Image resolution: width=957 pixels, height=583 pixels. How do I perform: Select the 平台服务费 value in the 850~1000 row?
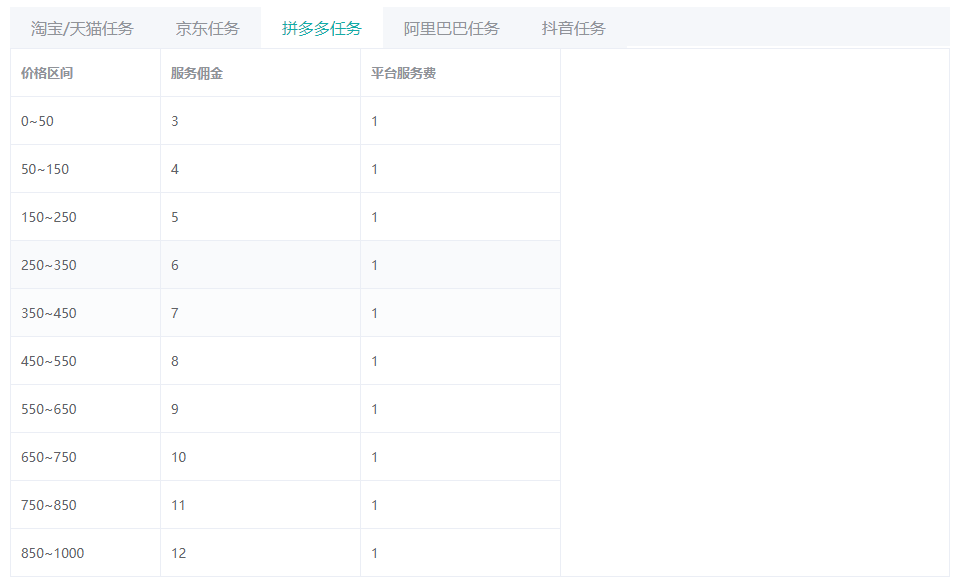pyautogui.click(x=460, y=553)
